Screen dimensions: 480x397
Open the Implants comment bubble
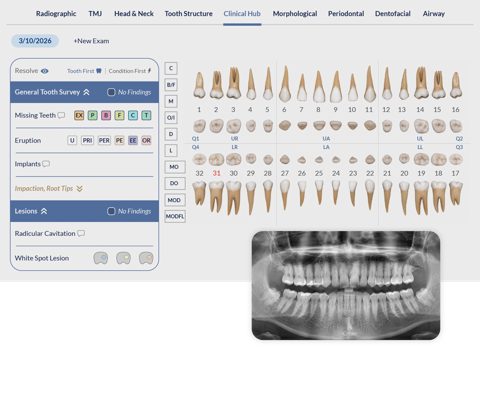click(46, 164)
